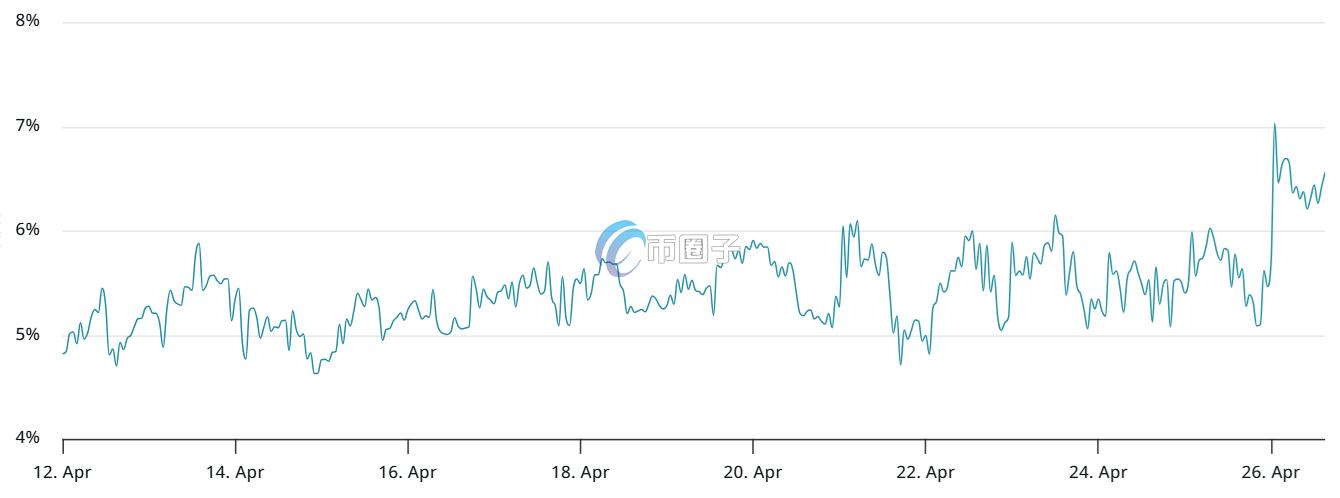Screen dimensions: 1340x498
Task: Click the 币圈子 watermark text
Action: tap(692, 248)
